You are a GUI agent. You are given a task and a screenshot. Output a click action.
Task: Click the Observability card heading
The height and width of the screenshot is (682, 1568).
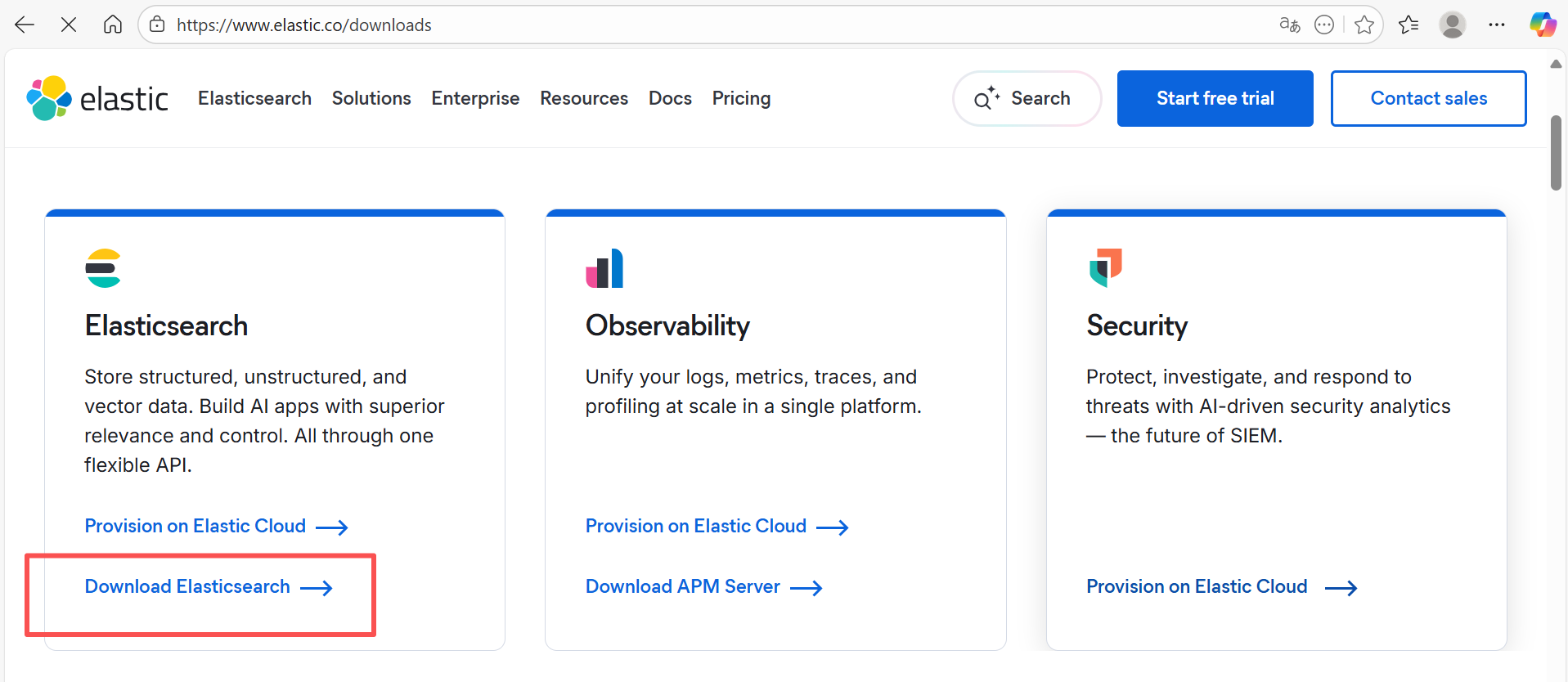pos(667,325)
